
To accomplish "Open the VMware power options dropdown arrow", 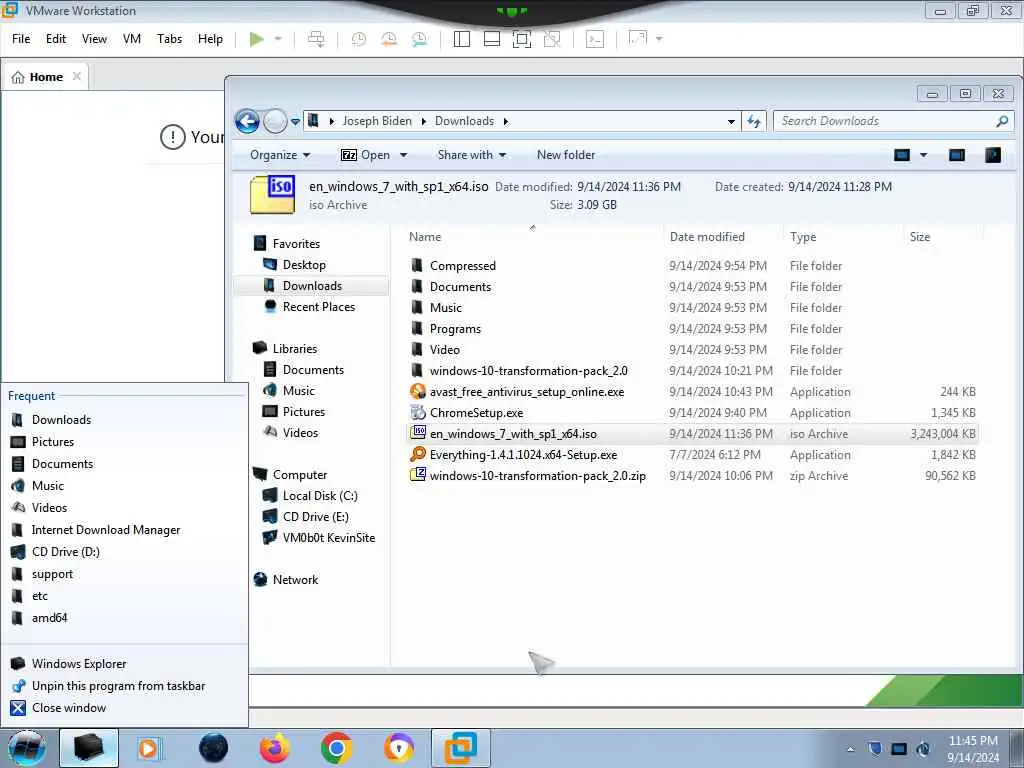I will 278,39.
